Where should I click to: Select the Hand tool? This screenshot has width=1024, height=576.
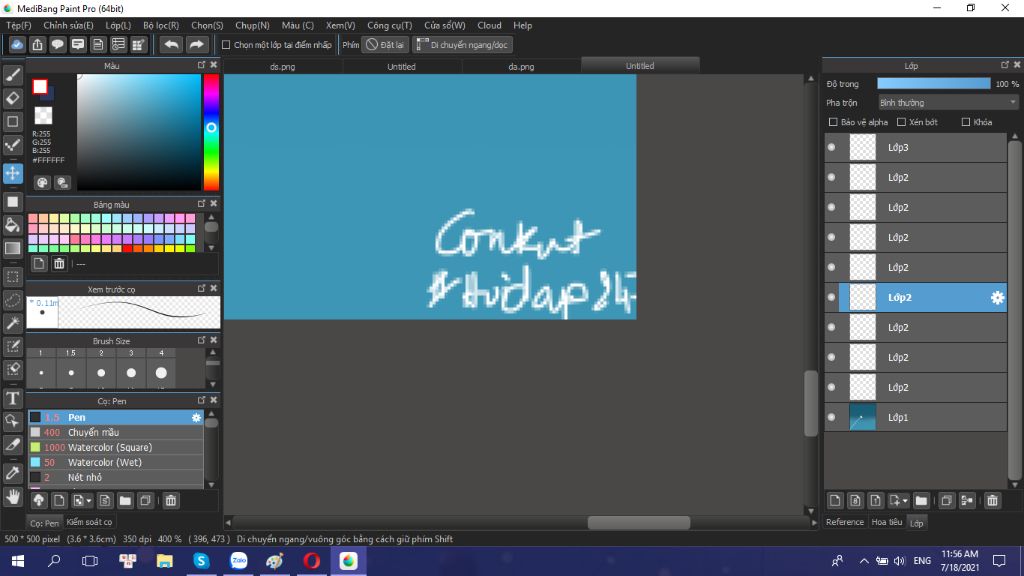coord(12,496)
